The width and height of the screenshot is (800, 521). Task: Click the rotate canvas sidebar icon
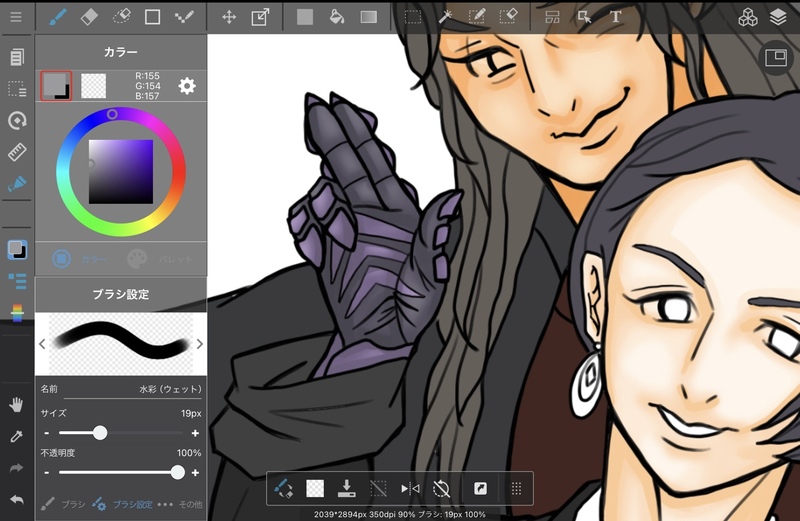[17, 120]
